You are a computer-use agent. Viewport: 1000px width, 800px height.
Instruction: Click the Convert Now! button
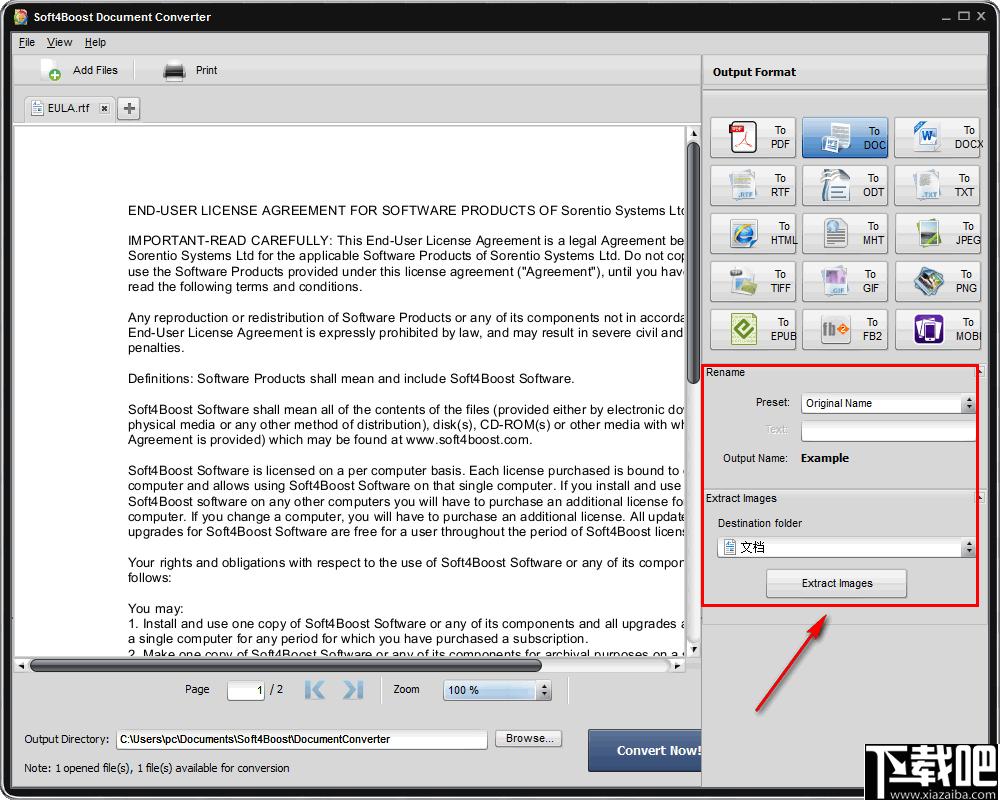click(x=645, y=751)
